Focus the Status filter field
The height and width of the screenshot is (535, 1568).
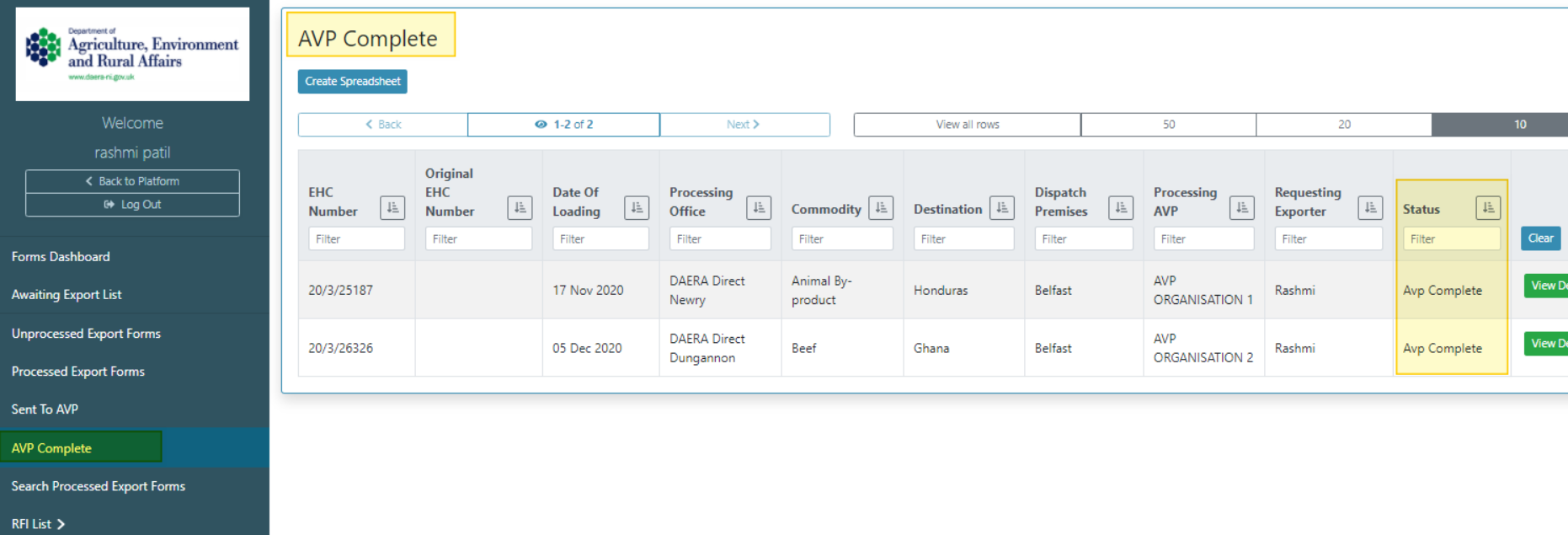click(1452, 239)
